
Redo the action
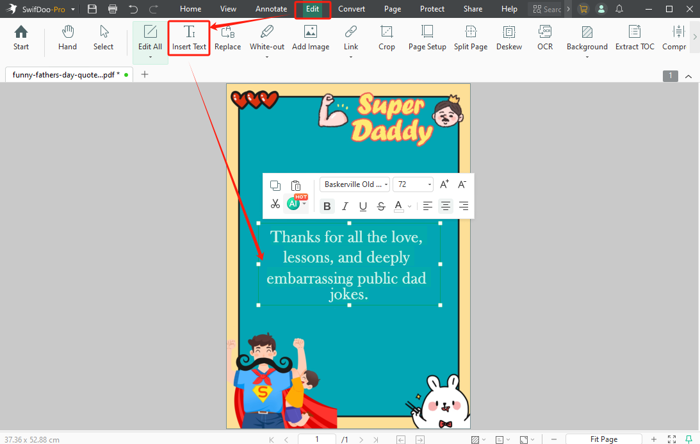click(154, 9)
